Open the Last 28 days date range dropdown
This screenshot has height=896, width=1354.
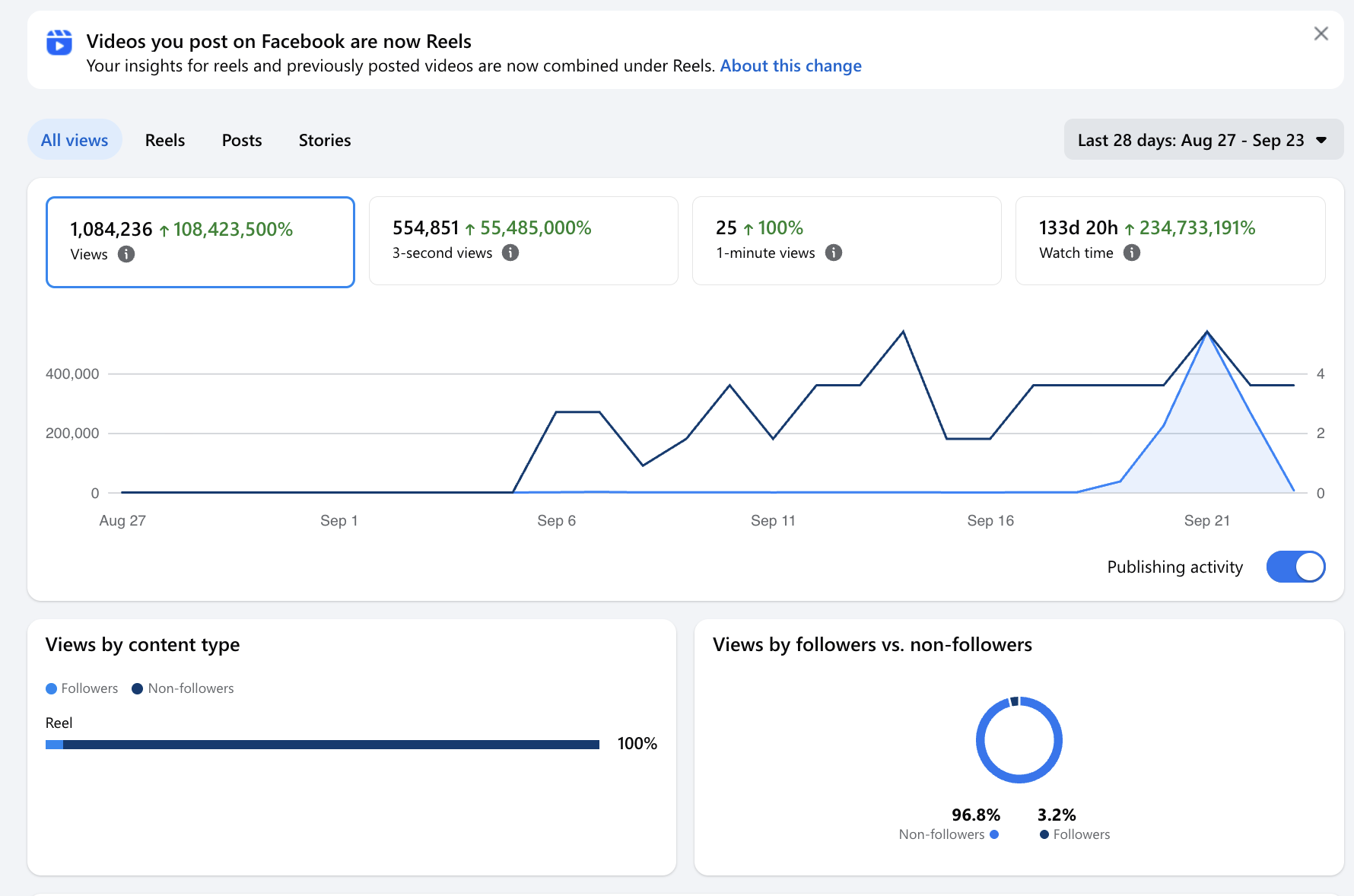click(x=1203, y=140)
